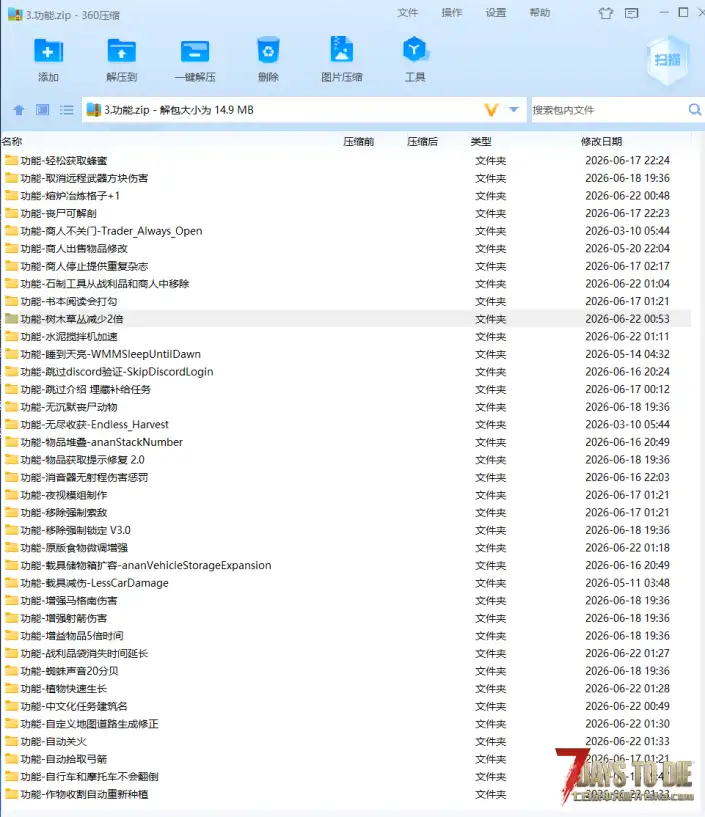Select row 功能-无尽收获-Endless_Harvest

click(x=347, y=424)
